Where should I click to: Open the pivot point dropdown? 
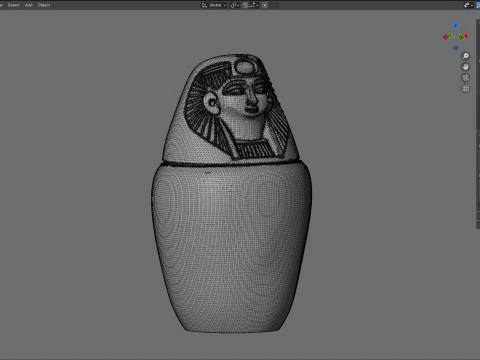tap(235, 5)
